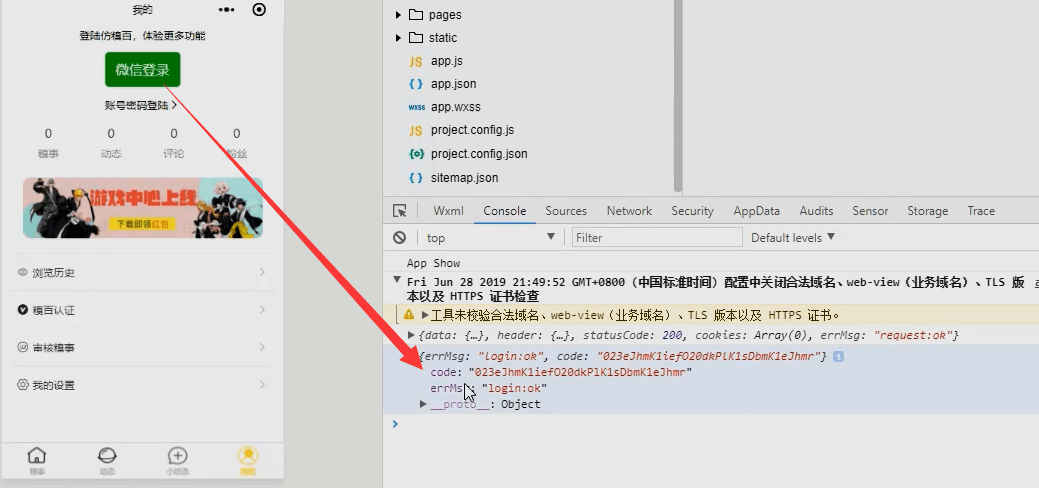This screenshot has height=488, width=1039.
Task: Collapse the Fri Jun 28 log group
Action: (x=396, y=279)
